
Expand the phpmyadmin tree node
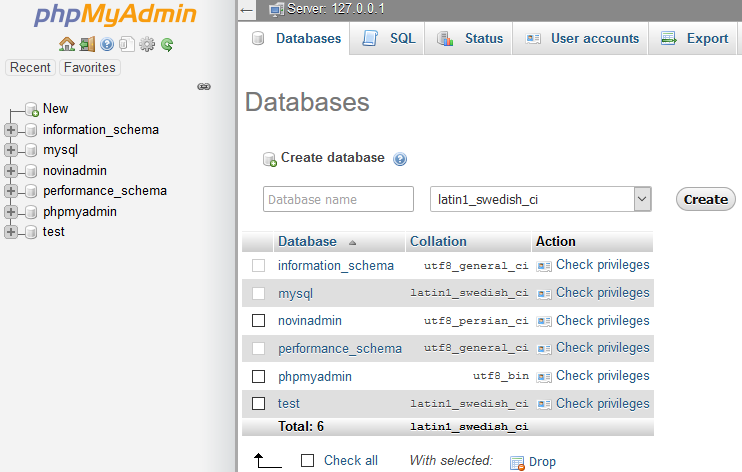pyautogui.click(x=11, y=212)
